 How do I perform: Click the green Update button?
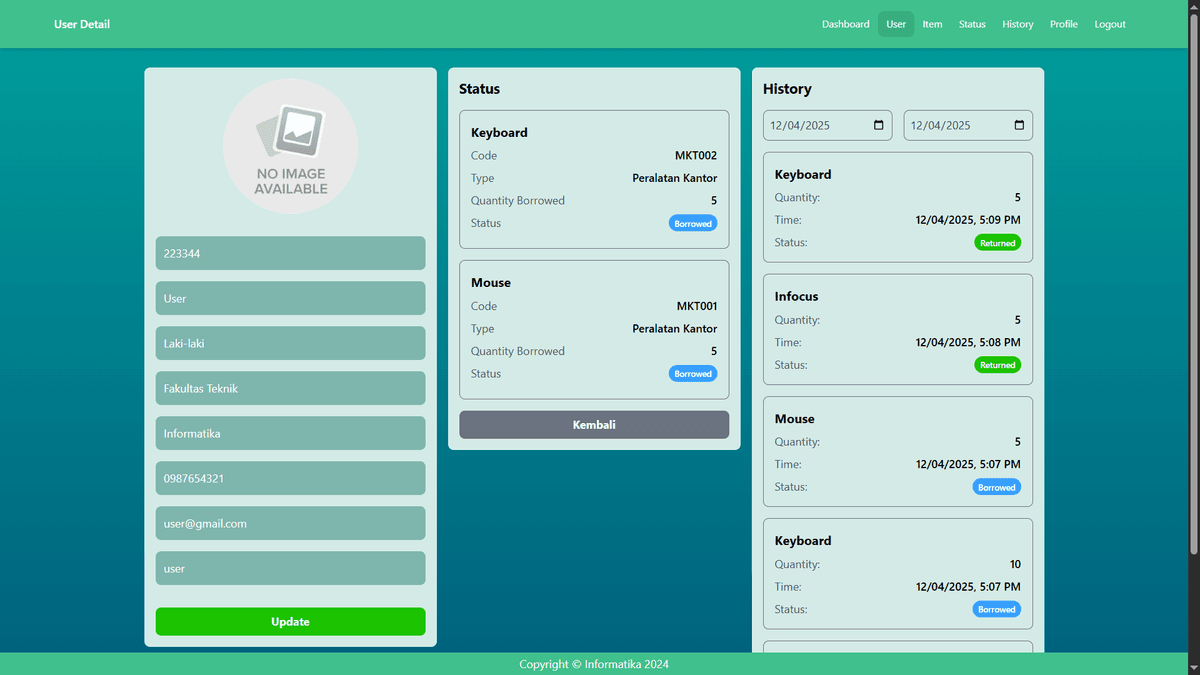click(x=290, y=622)
